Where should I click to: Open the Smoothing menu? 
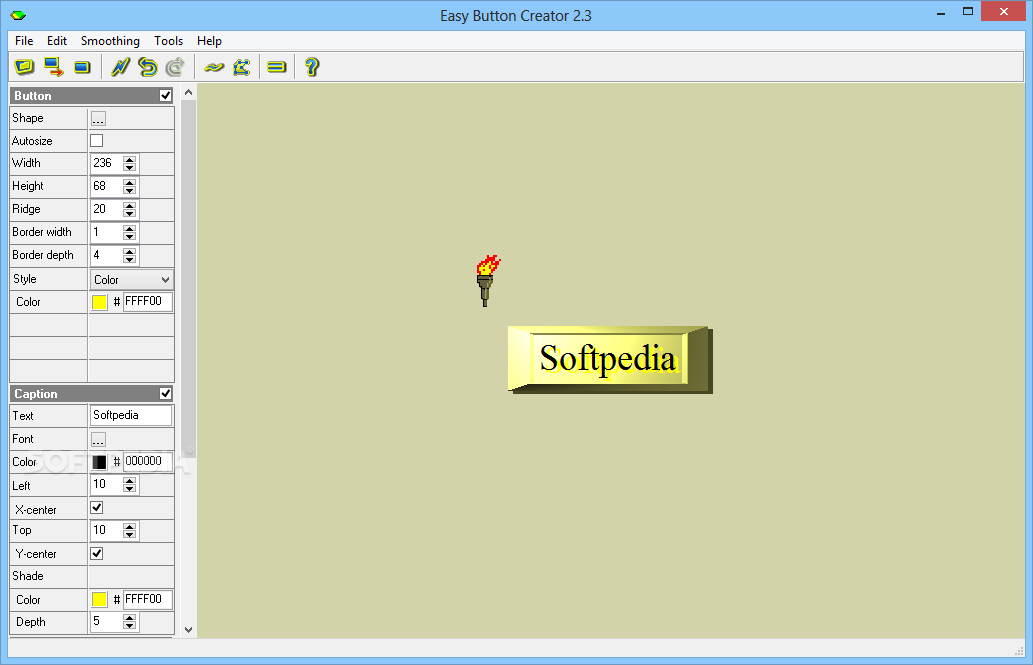(x=110, y=41)
